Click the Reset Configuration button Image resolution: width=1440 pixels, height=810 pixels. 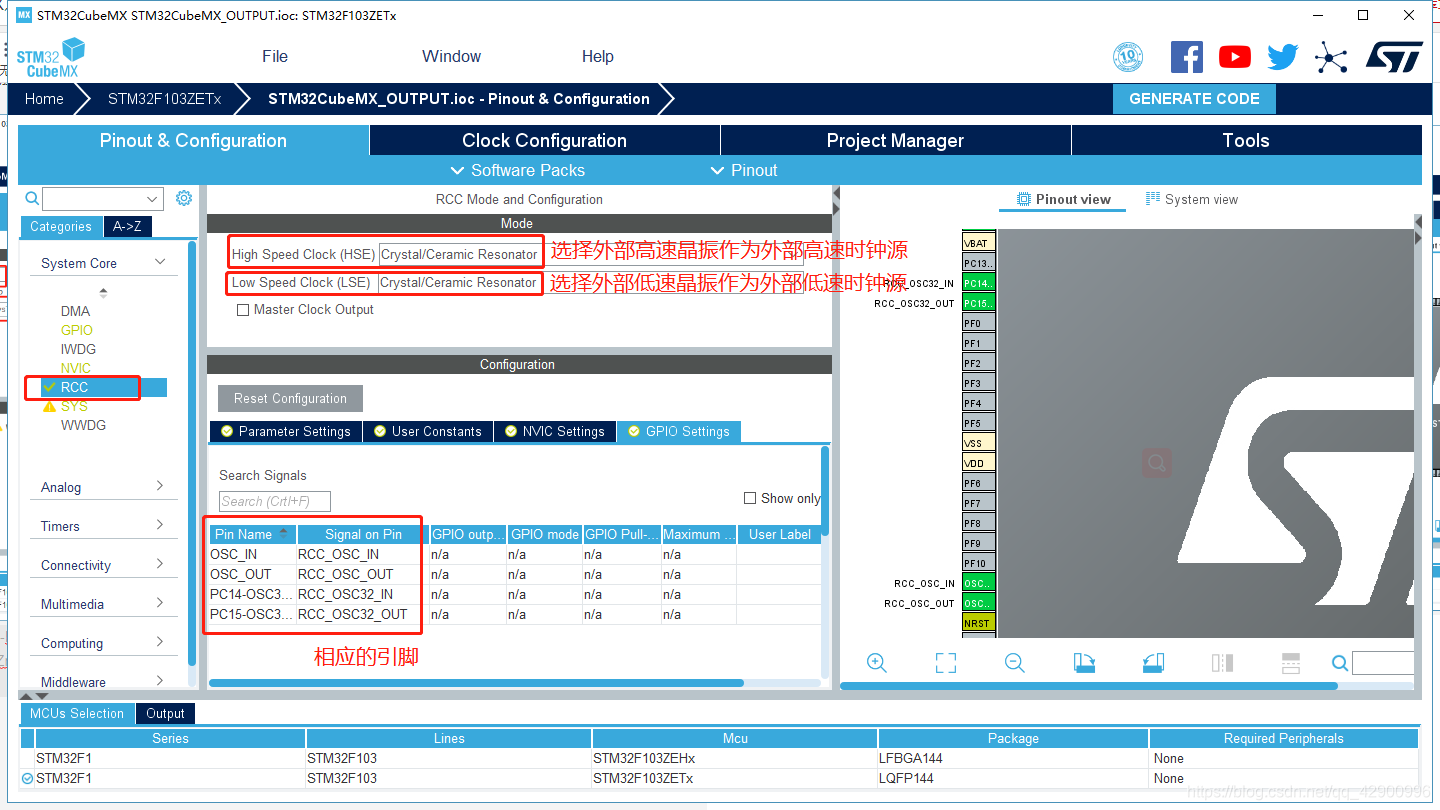coord(290,398)
